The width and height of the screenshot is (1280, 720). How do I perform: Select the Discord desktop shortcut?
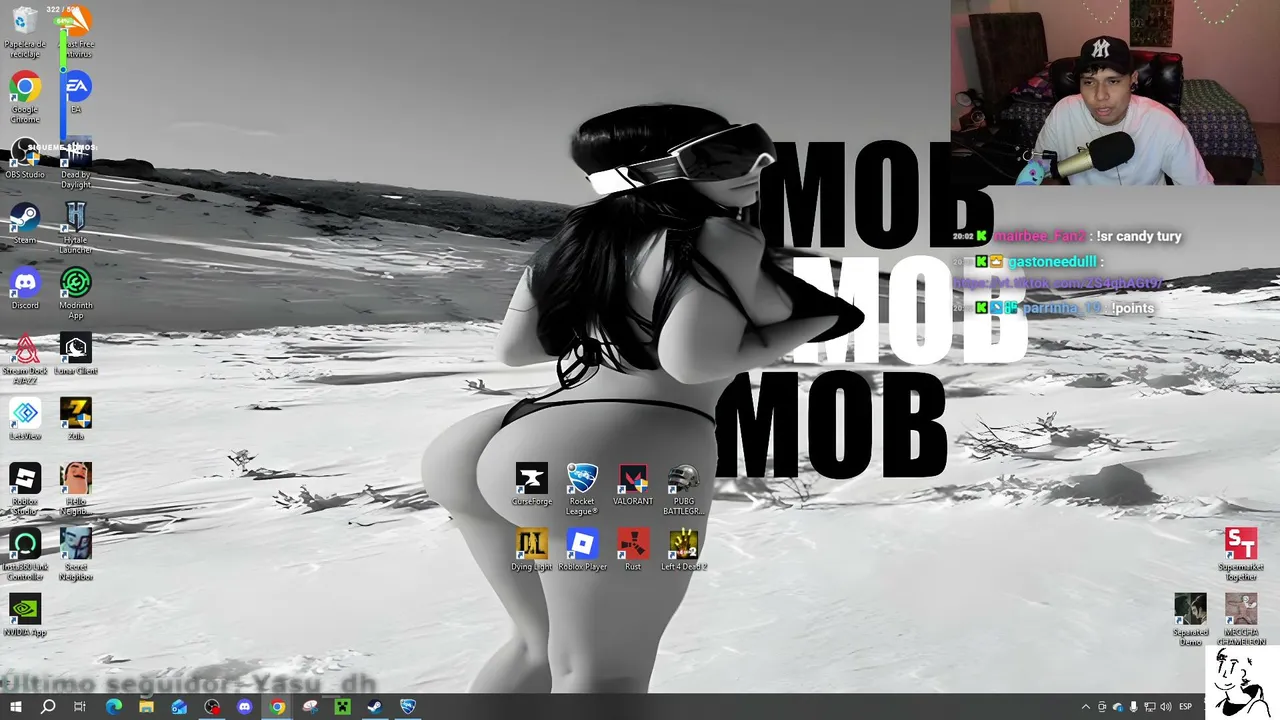(x=25, y=288)
